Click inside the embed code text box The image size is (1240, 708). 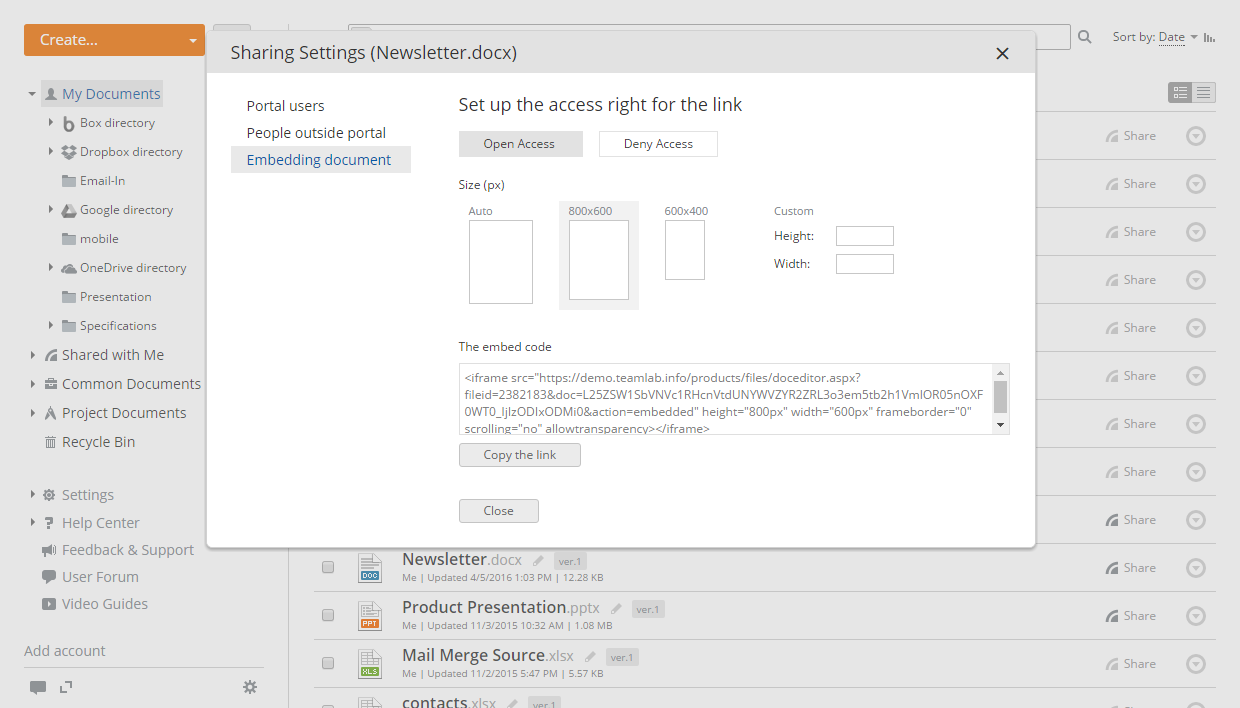coord(726,399)
